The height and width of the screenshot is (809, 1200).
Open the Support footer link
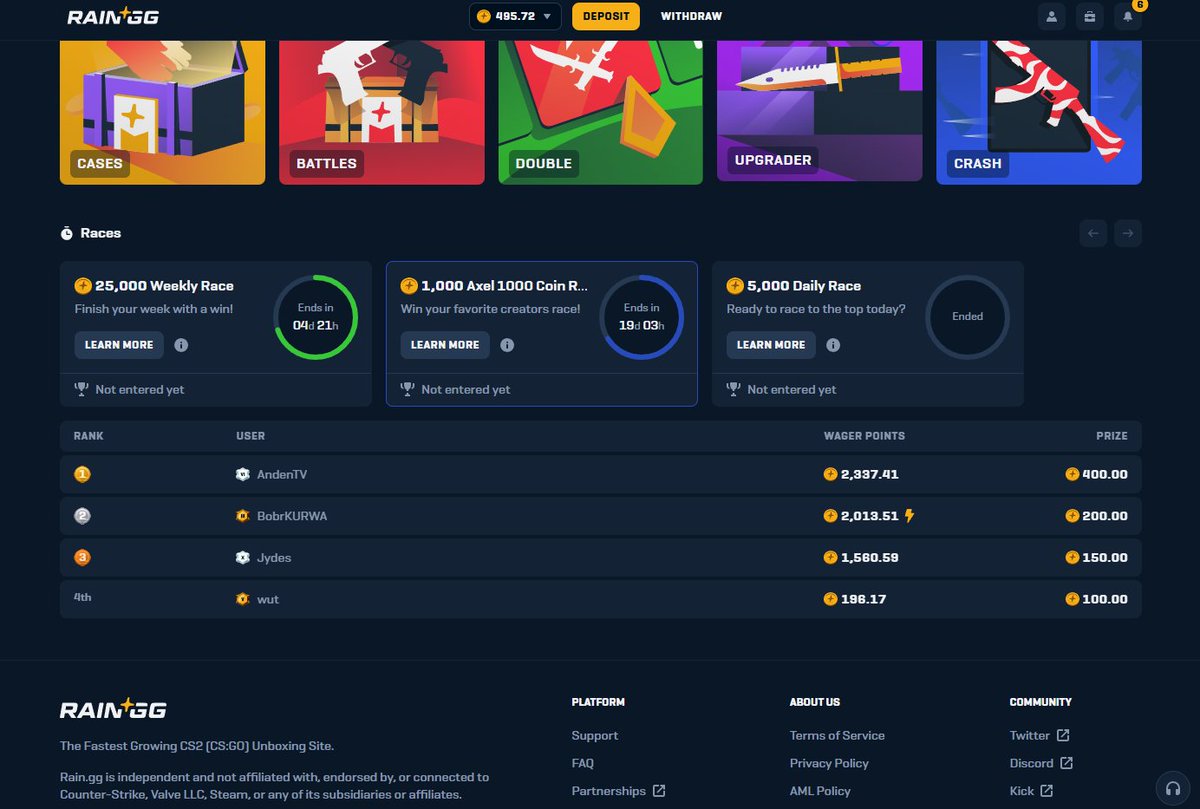(x=595, y=735)
